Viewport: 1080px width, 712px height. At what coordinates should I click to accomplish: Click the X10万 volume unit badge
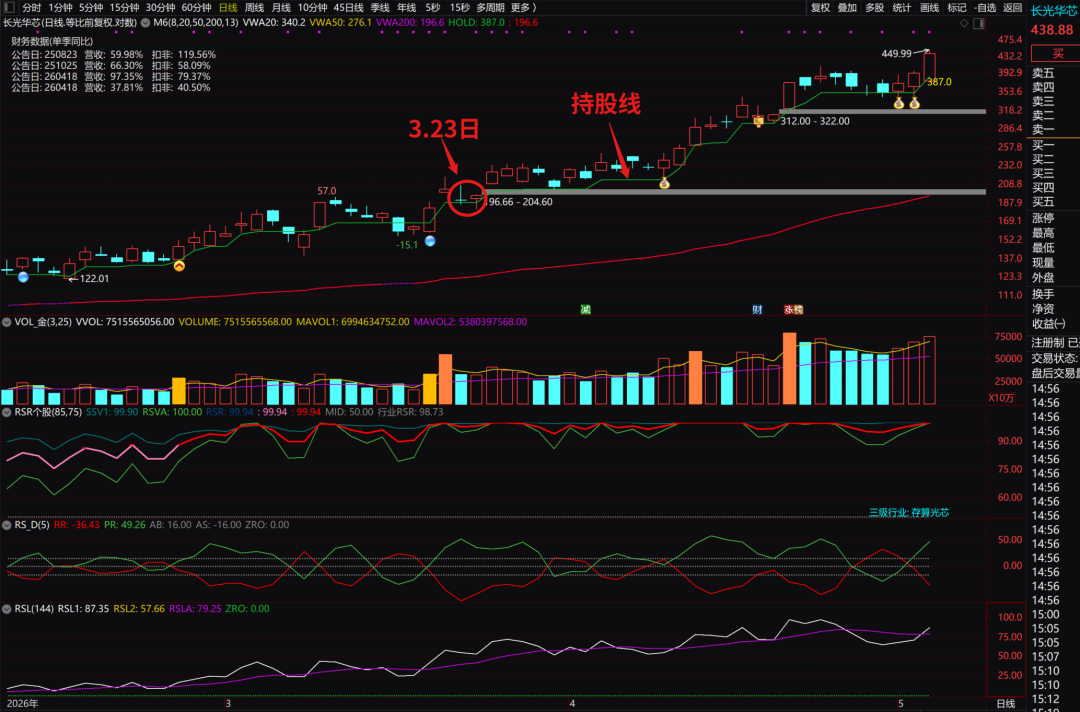click(x=1001, y=397)
